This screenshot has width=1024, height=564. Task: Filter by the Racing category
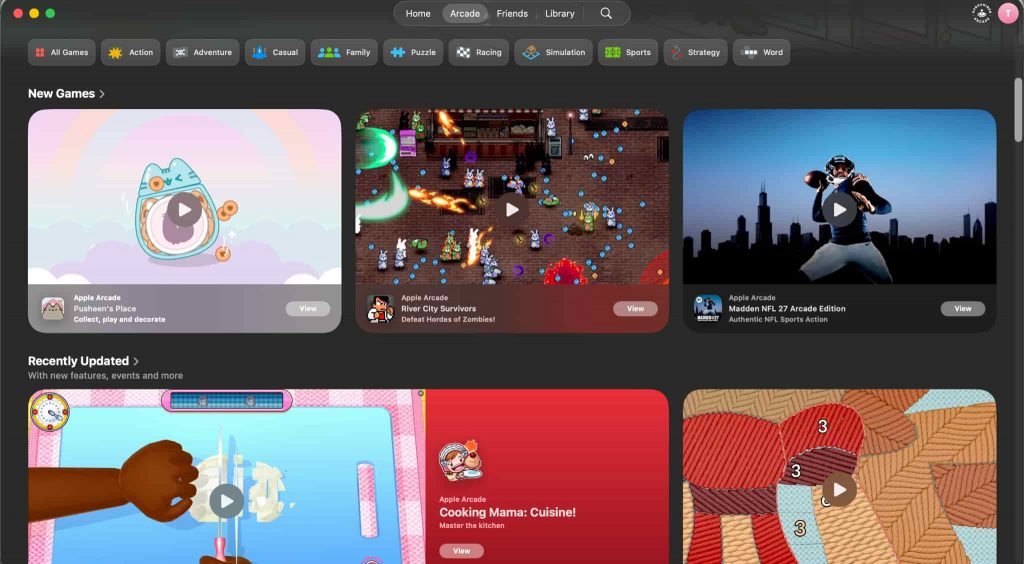[x=479, y=52]
